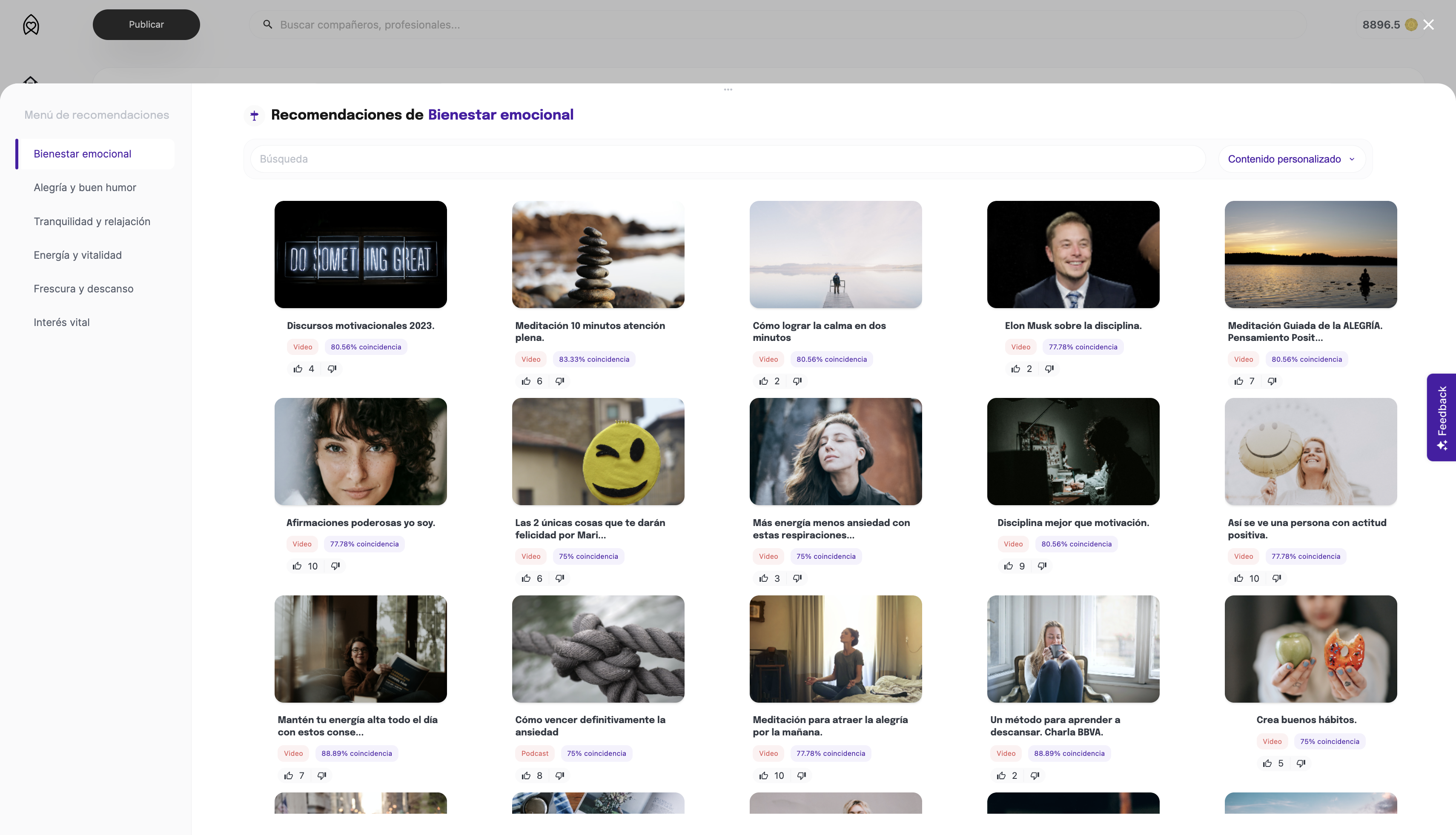Dislike Cómo lograr la calma en dos minutos
The width and height of the screenshot is (1456, 835).
click(x=797, y=381)
